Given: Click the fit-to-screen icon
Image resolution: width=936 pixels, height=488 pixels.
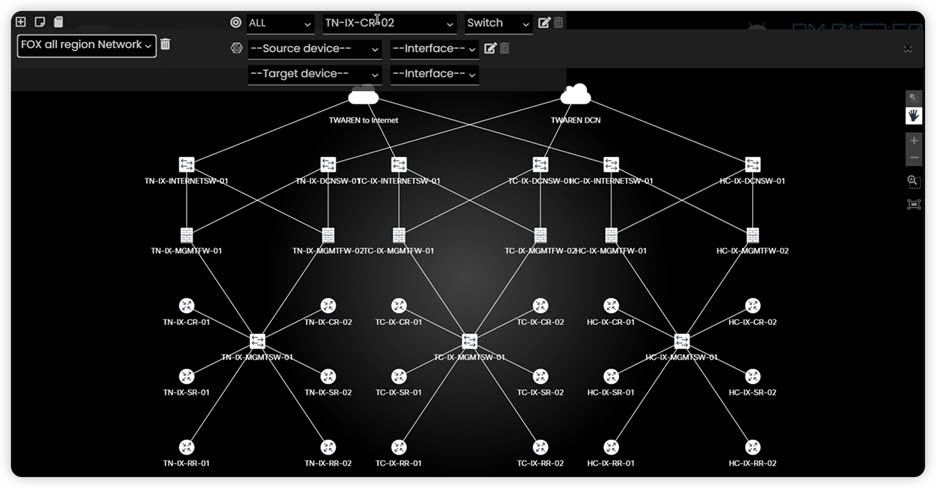Looking at the screenshot, I should [x=913, y=204].
